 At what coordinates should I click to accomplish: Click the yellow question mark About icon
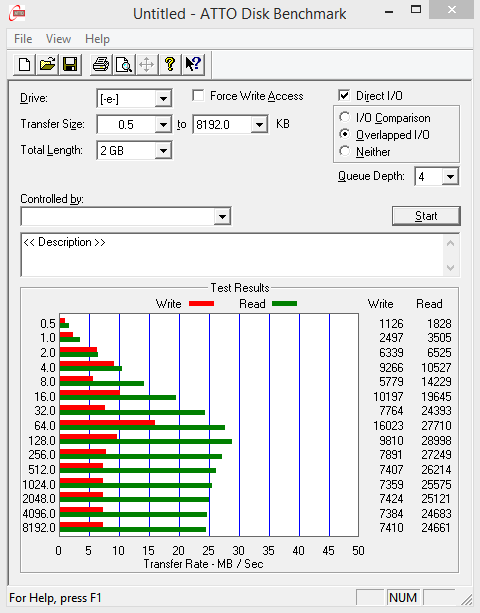(x=170, y=65)
